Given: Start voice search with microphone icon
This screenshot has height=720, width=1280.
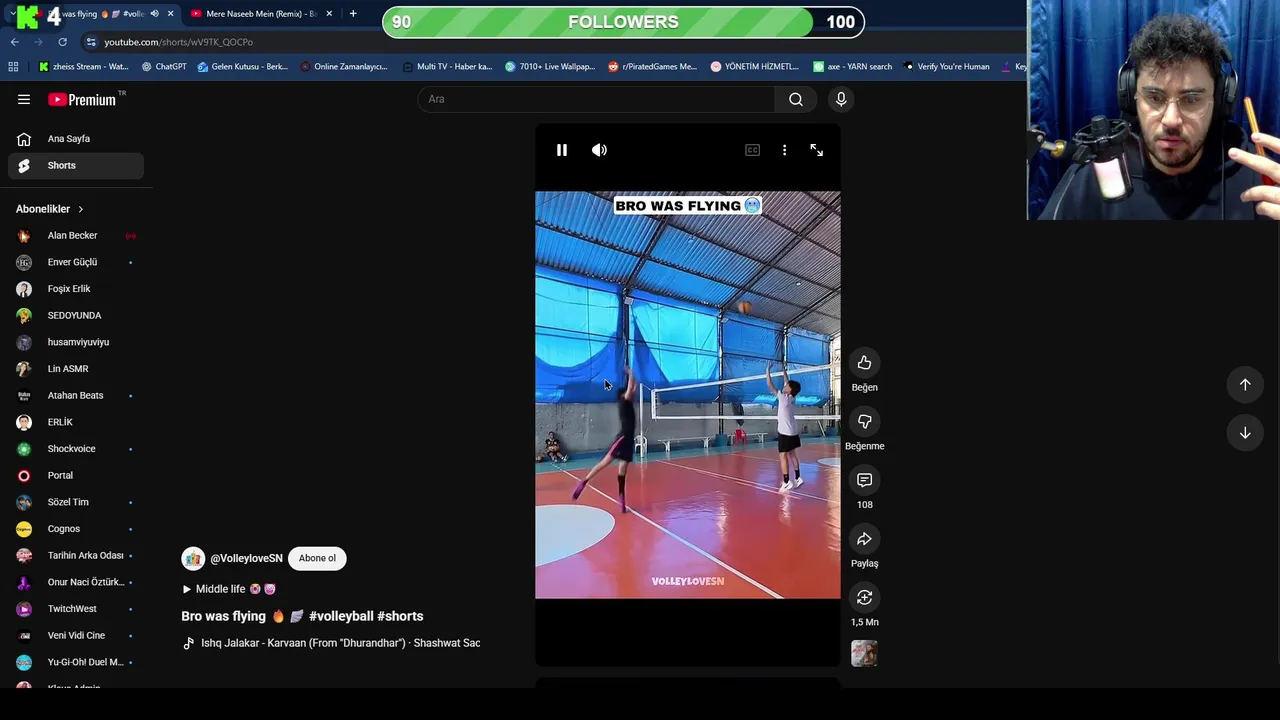Looking at the screenshot, I should tap(841, 99).
